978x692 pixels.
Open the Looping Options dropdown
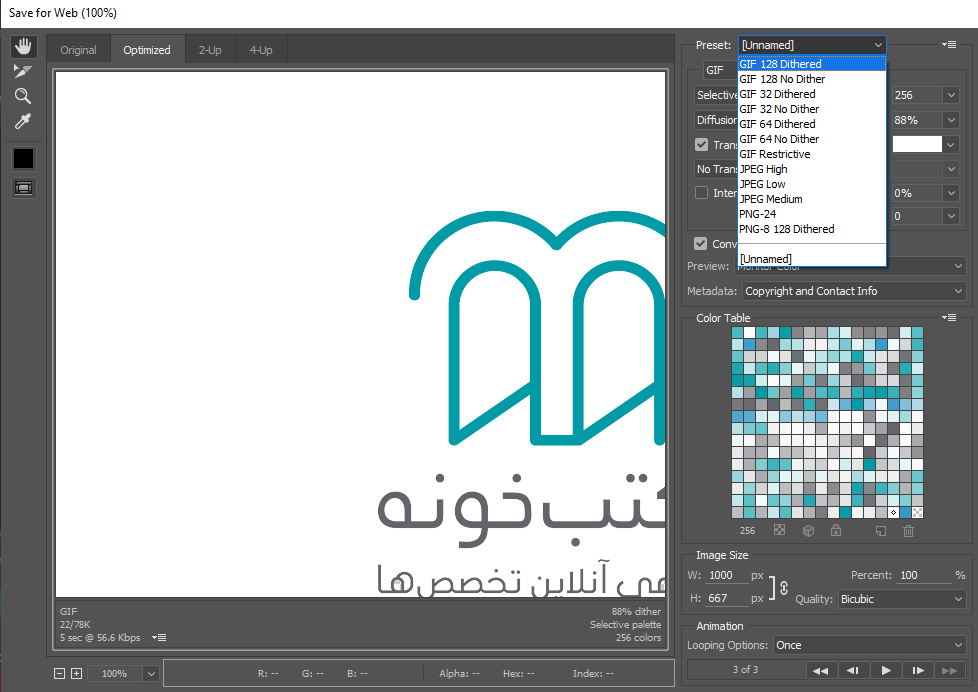(x=869, y=645)
